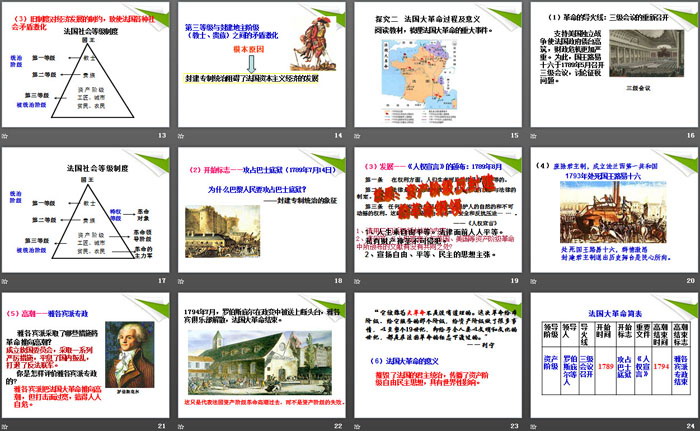Click slide number label "18"
Viewport: 700px width, 431px height.
click(338, 280)
